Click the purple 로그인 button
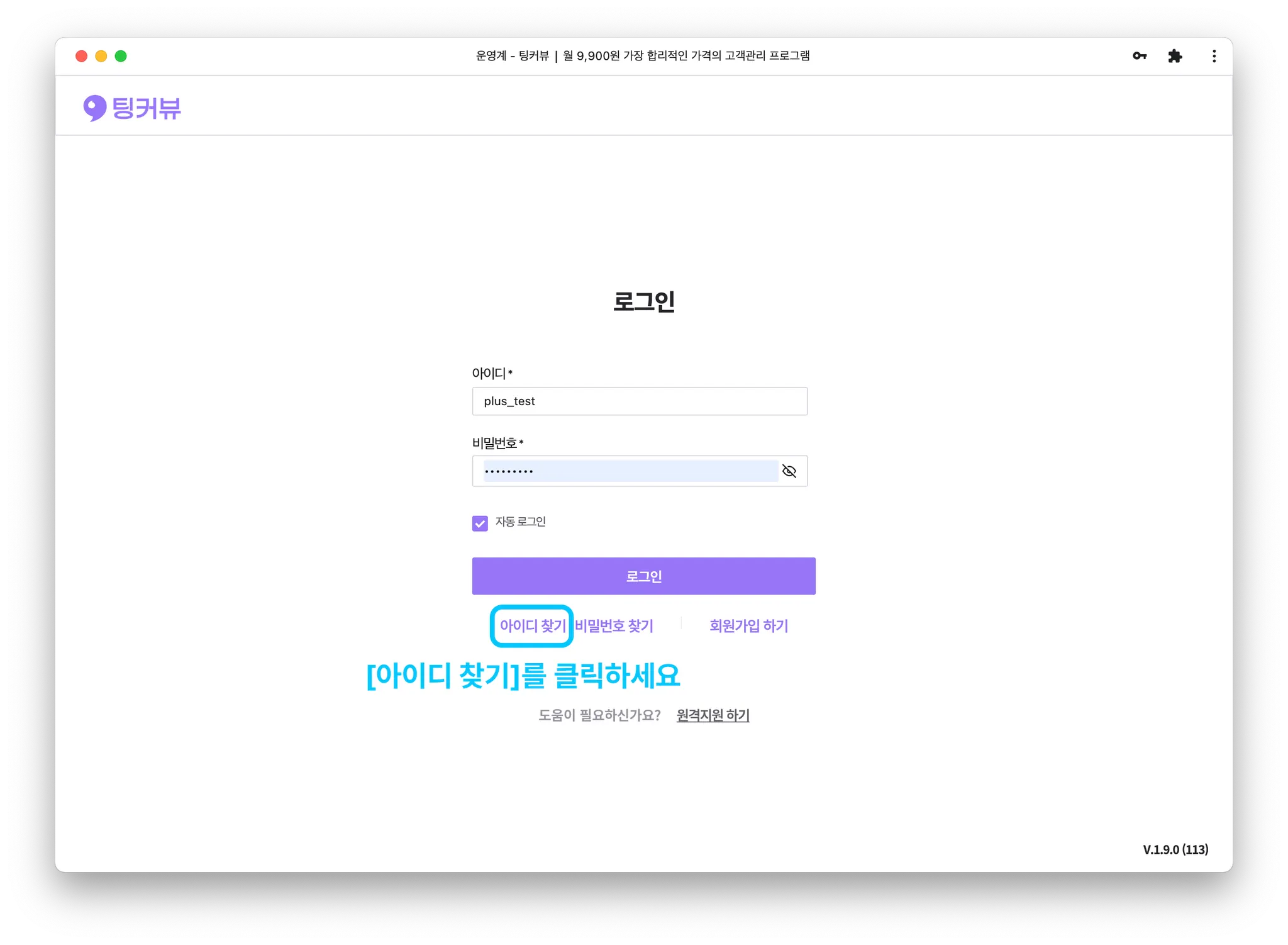The width and height of the screenshot is (1288, 945). coord(643,576)
